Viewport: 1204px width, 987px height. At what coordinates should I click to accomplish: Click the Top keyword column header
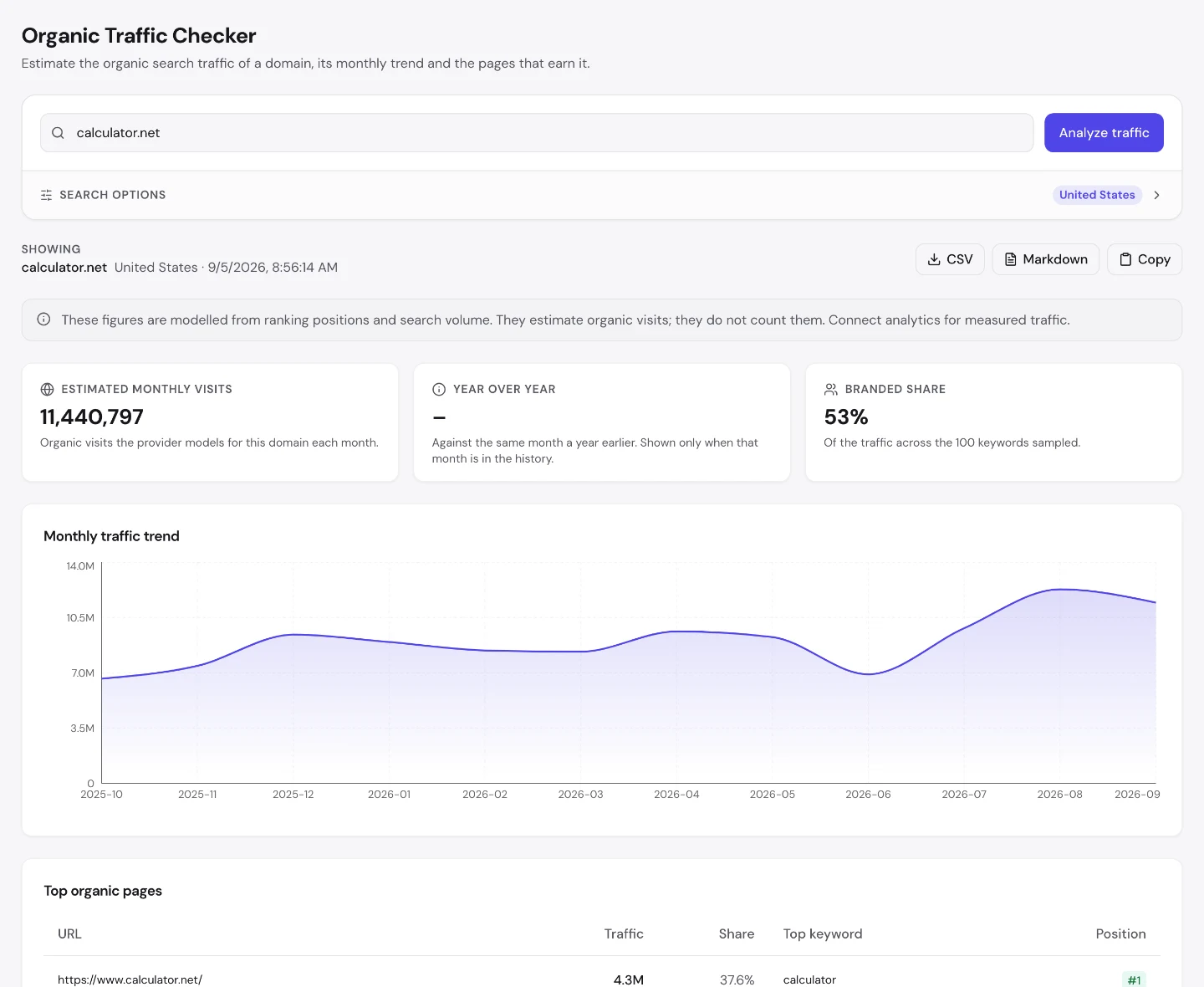(823, 933)
